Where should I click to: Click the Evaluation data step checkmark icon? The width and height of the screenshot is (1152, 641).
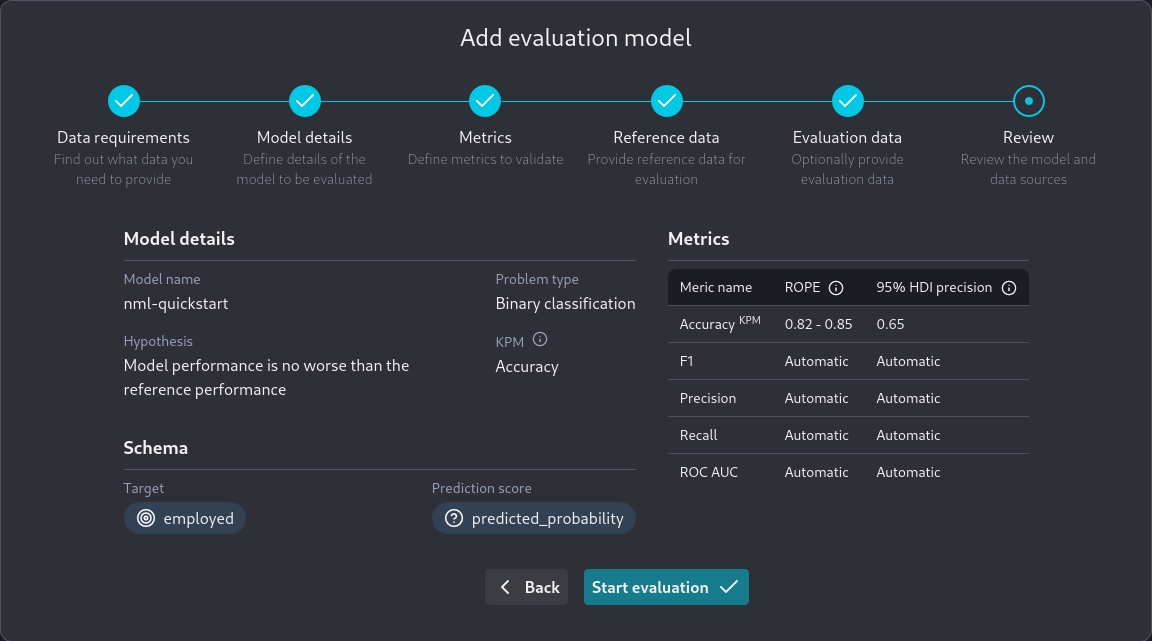[848, 101]
